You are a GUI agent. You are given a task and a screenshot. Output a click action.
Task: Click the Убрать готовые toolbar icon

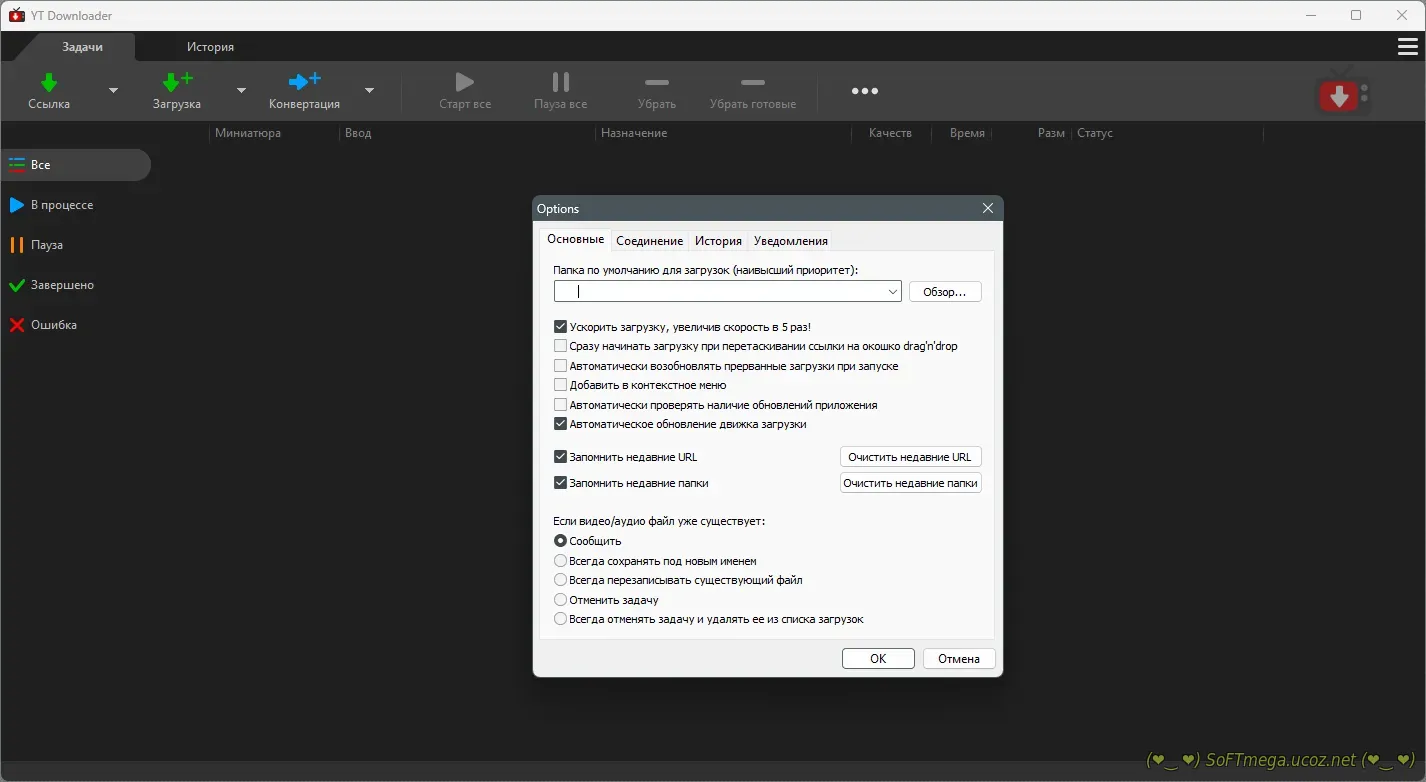click(x=752, y=83)
